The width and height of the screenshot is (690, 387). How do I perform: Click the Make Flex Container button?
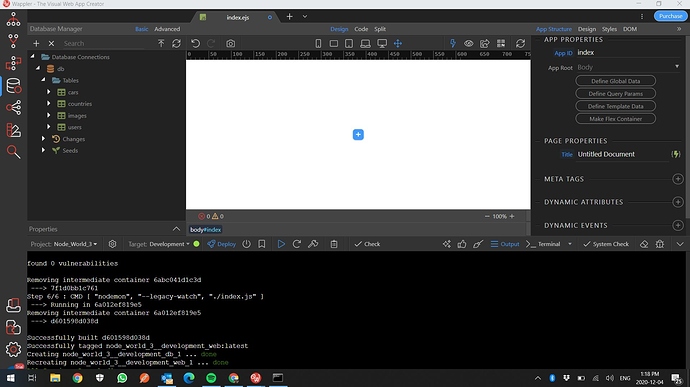(x=615, y=119)
